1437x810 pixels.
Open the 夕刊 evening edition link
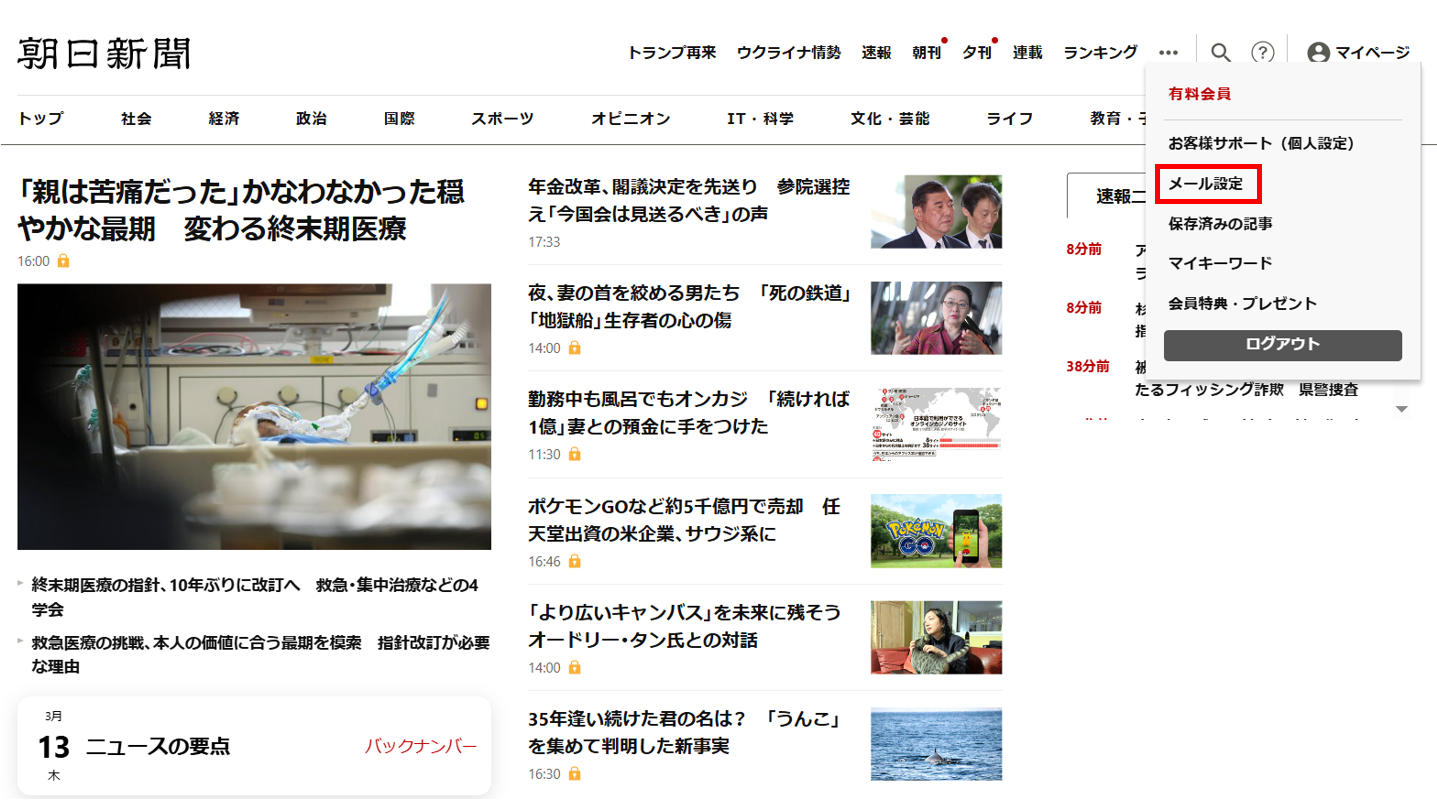pos(977,52)
